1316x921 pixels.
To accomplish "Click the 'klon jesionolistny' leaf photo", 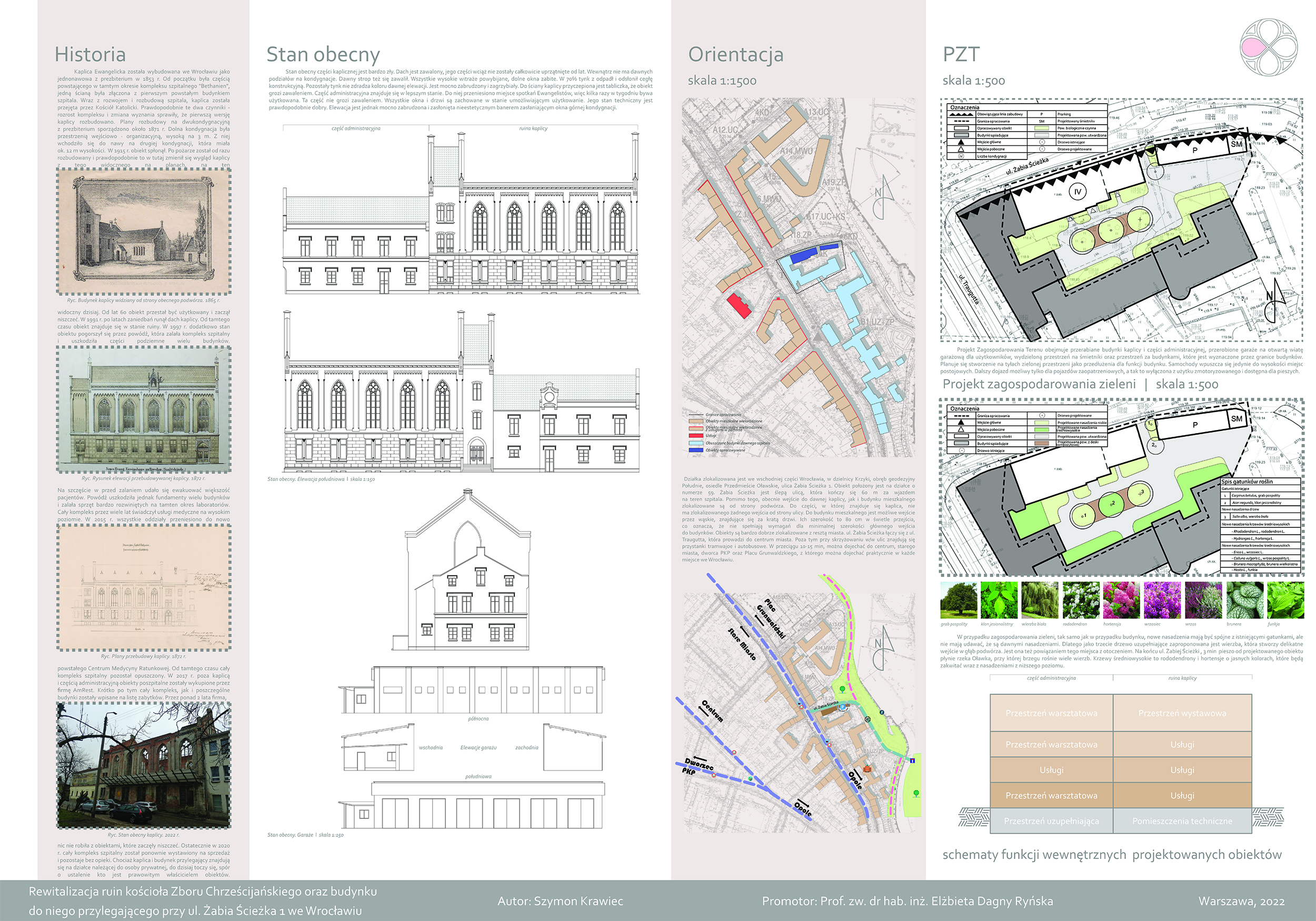I will [999, 600].
